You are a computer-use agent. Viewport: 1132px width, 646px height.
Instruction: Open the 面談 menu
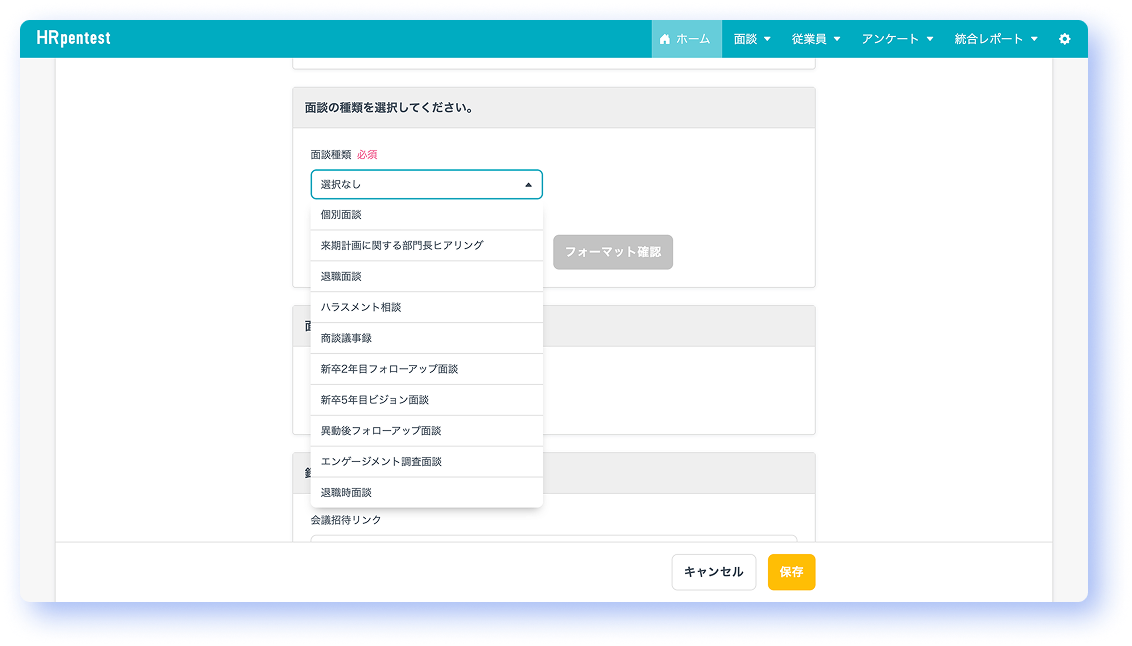point(752,39)
